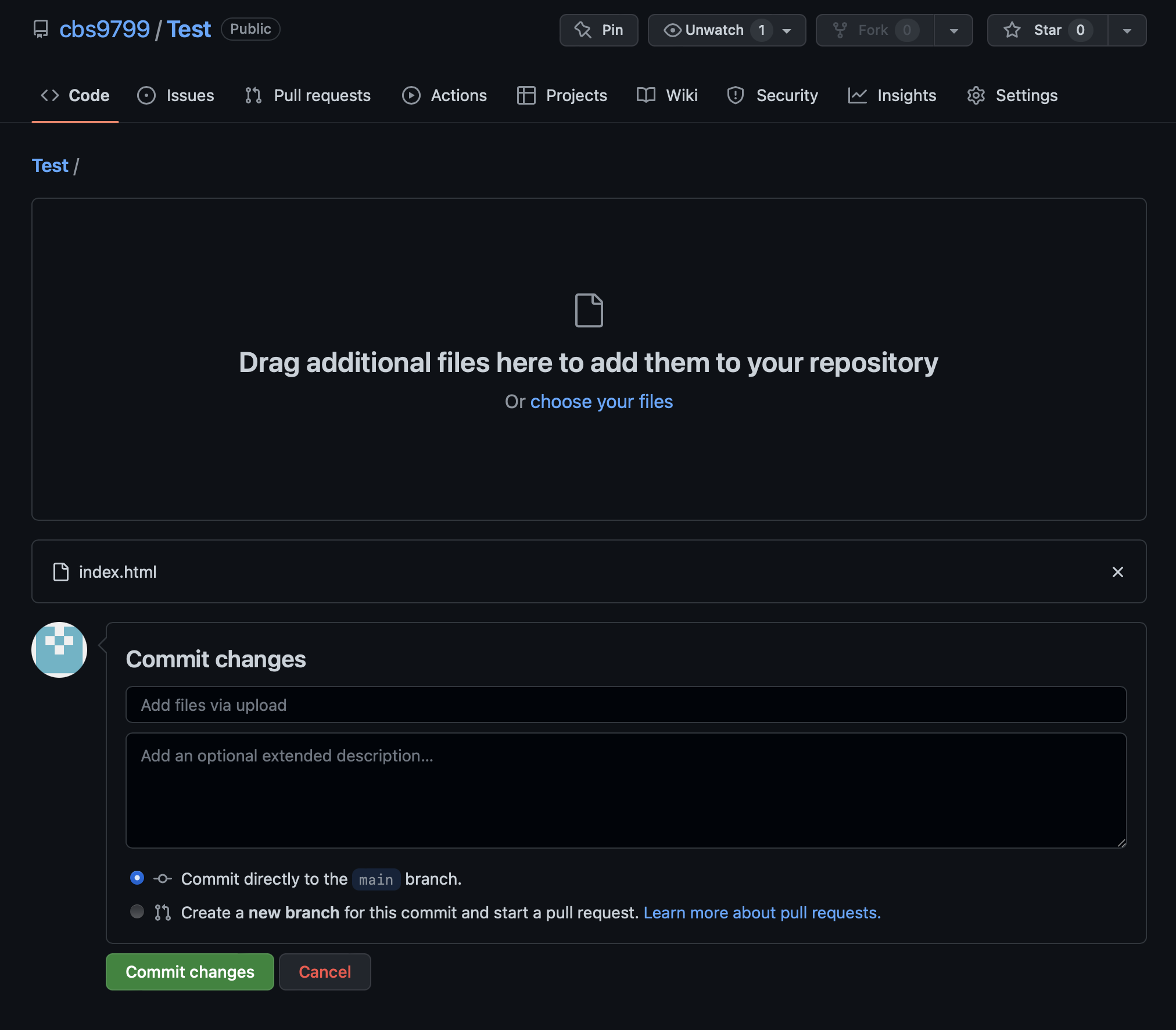Remove index.html with the X icon

point(1117,572)
